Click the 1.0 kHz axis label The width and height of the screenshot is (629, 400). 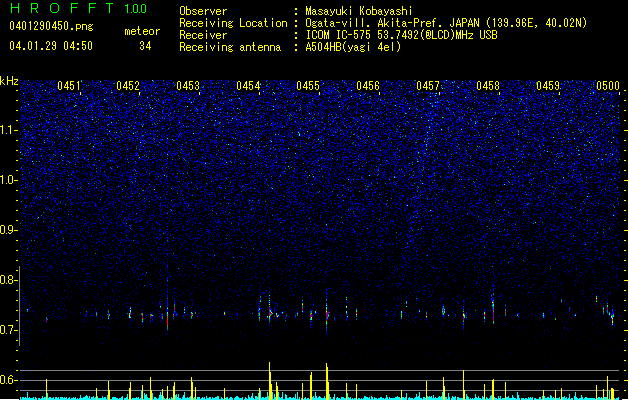tap(9, 180)
